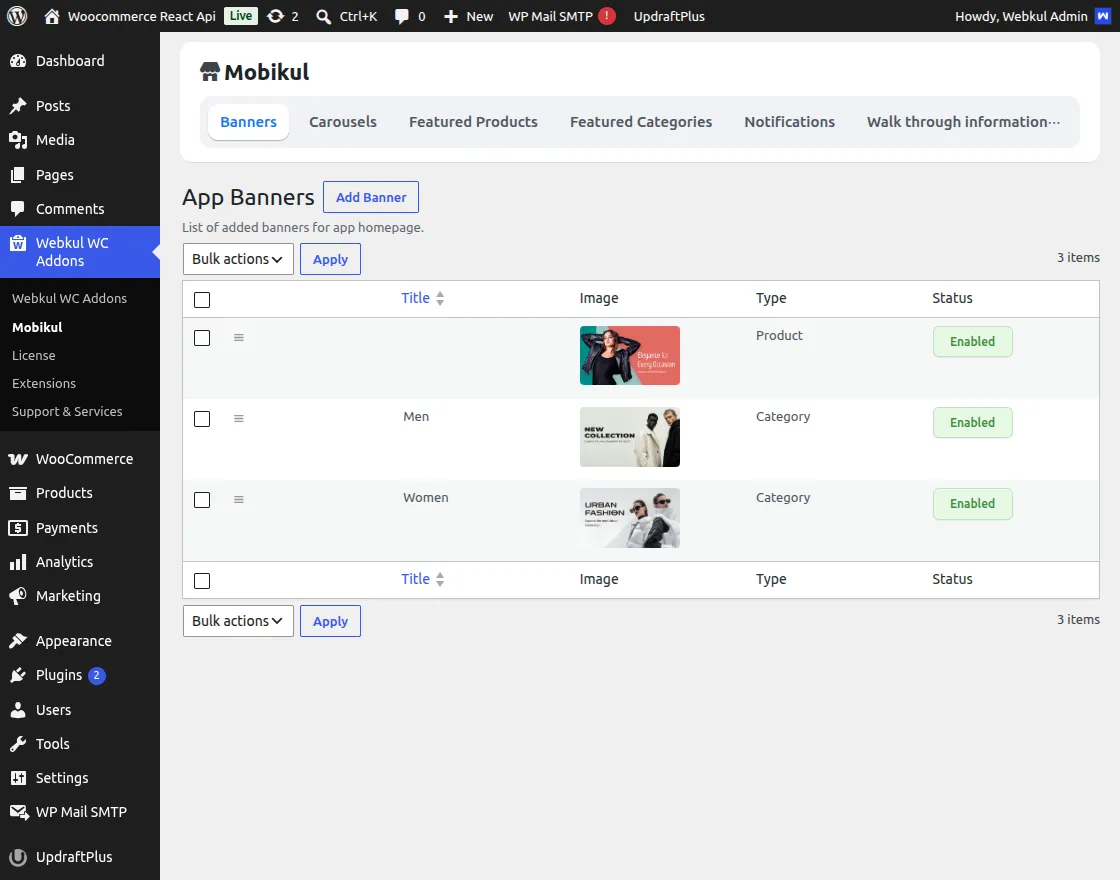This screenshot has width=1120, height=880.
Task: Open Plugins from the sidebar
Action: click(x=59, y=675)
